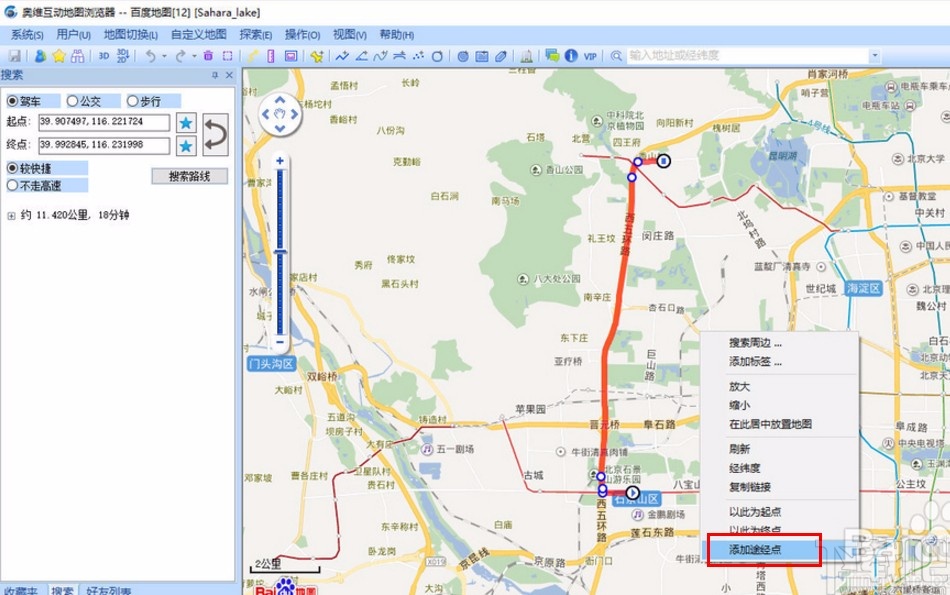
Task: Select the dashed rectangle selection tool
Action: (x=227, y=56)
